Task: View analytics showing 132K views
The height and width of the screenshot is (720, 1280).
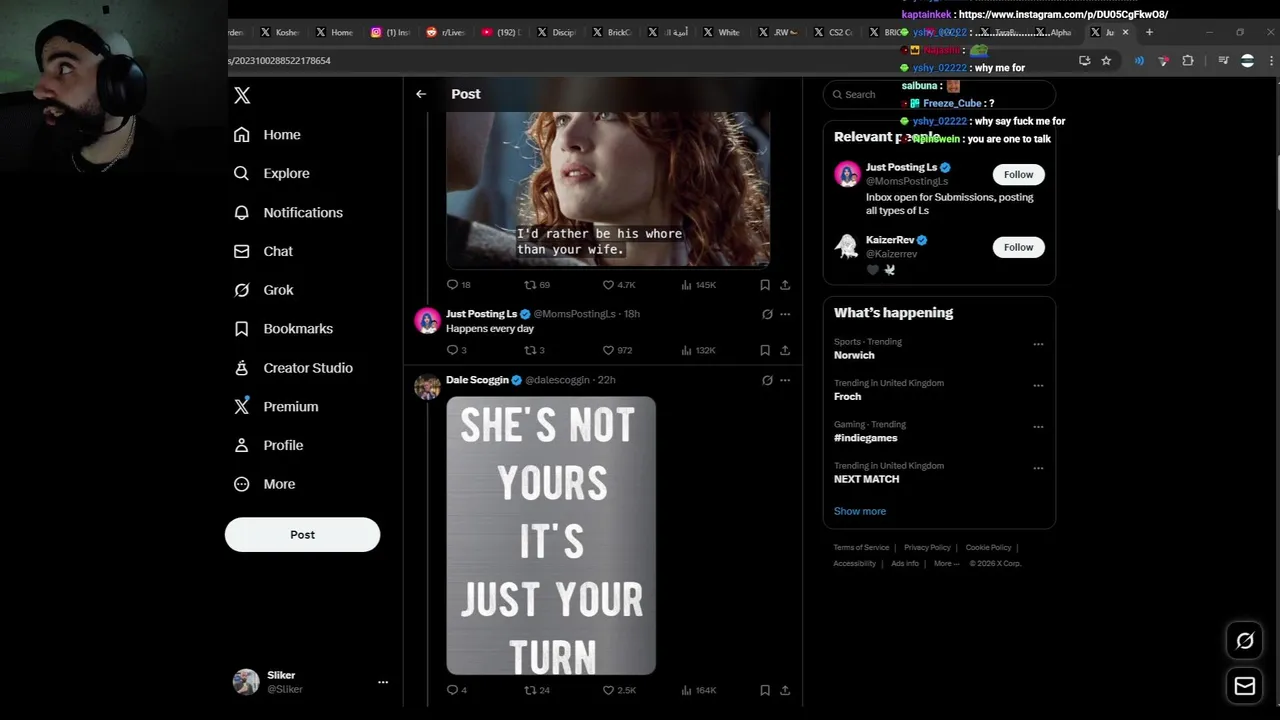Action: [x=699, y=350]
